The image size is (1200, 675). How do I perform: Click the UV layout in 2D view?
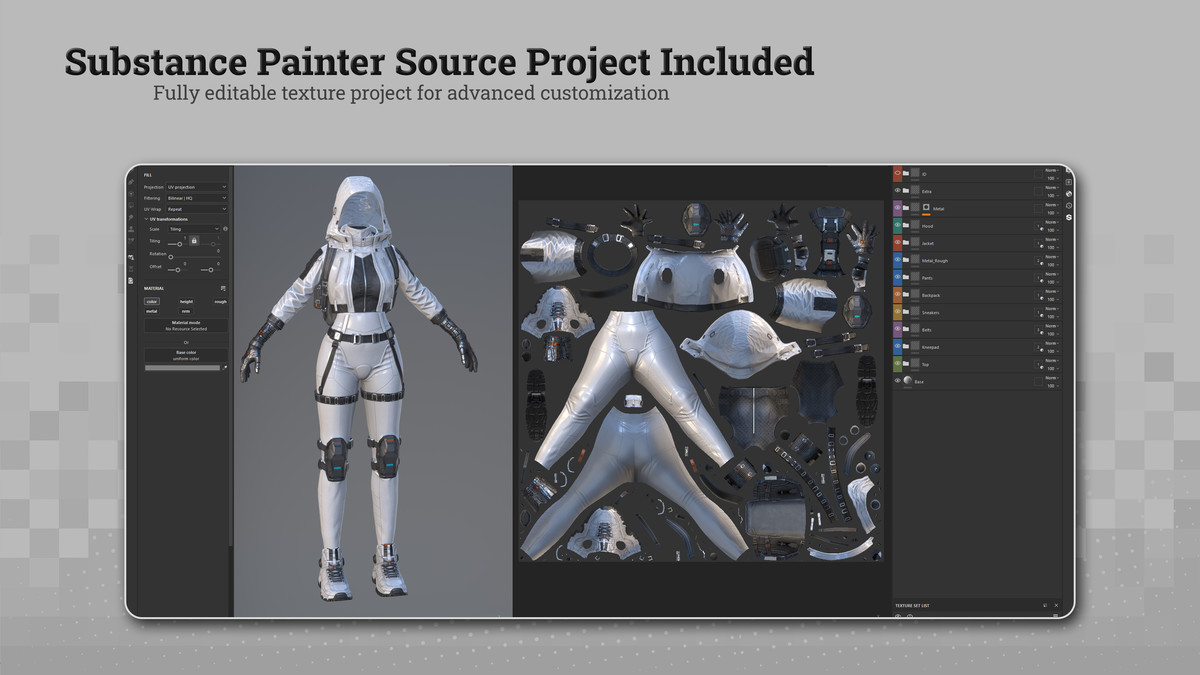pos(700,382)
